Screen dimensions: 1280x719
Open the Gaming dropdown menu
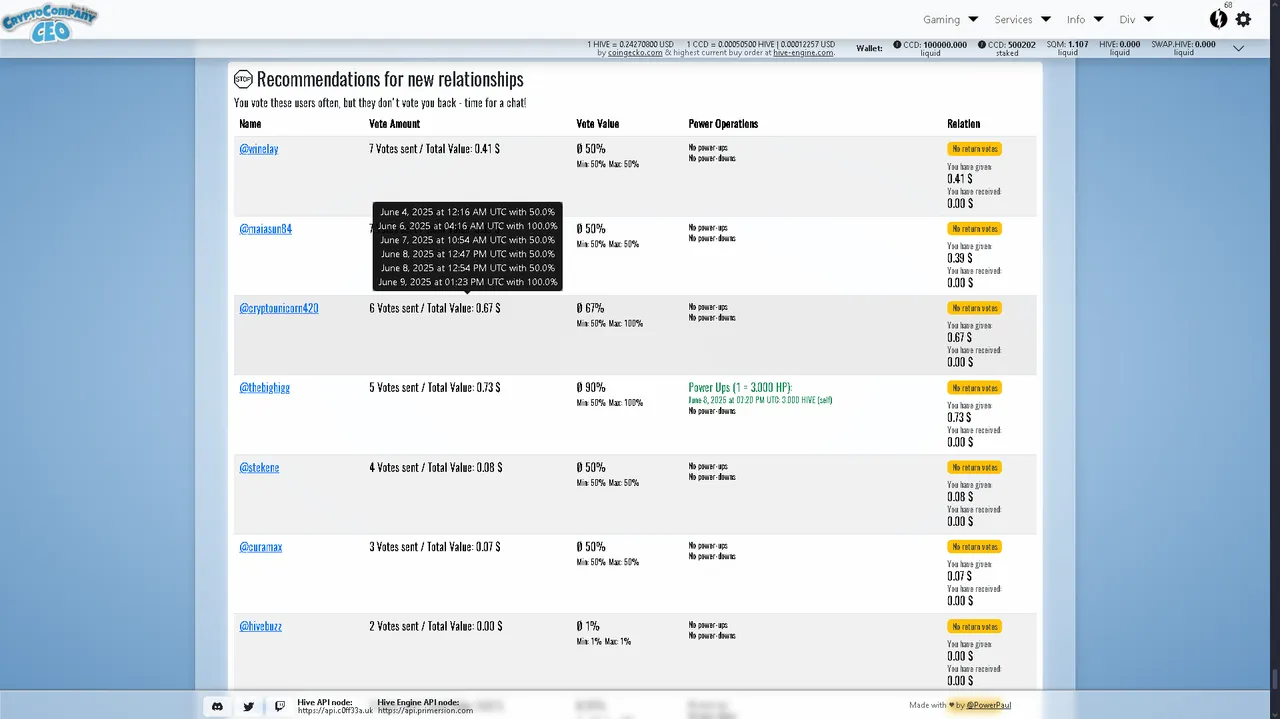(x=950, y=19)
